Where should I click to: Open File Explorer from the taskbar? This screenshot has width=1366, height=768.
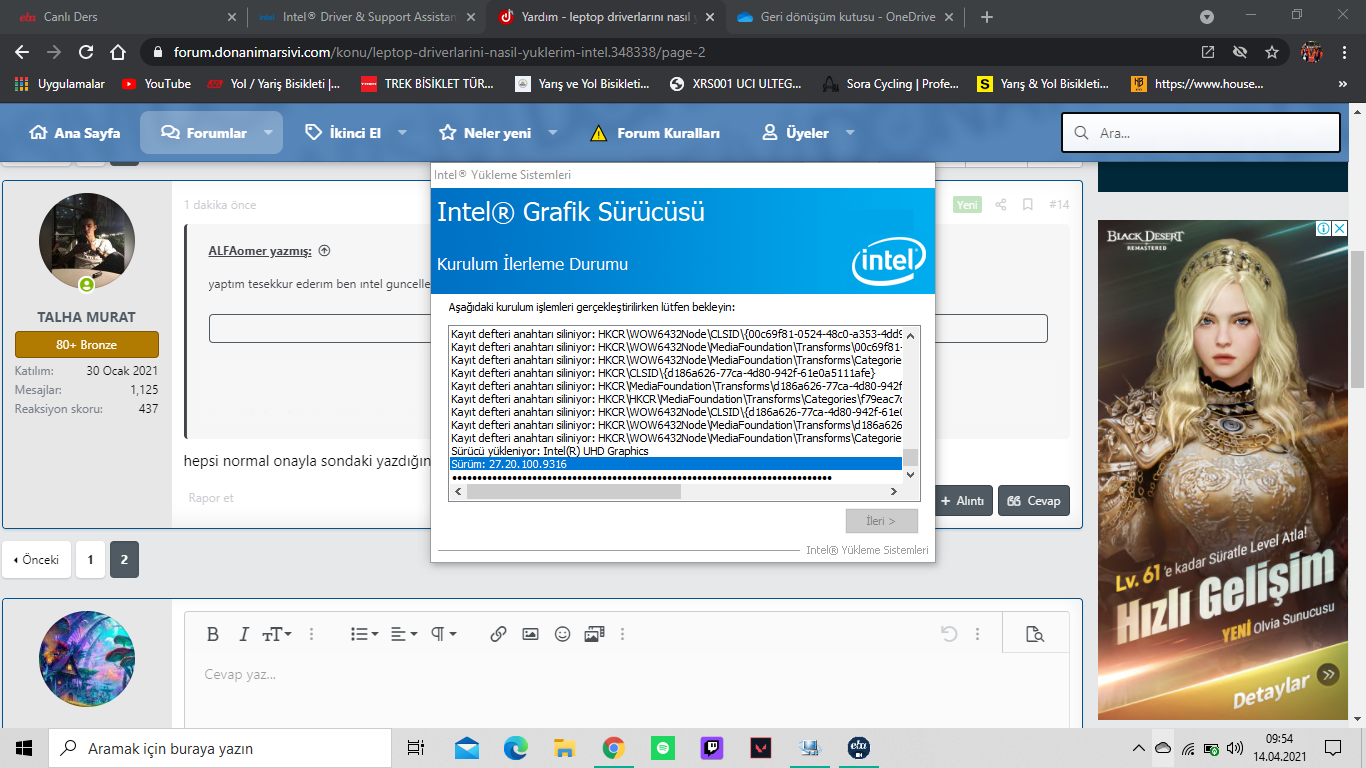tap(565, 748)
